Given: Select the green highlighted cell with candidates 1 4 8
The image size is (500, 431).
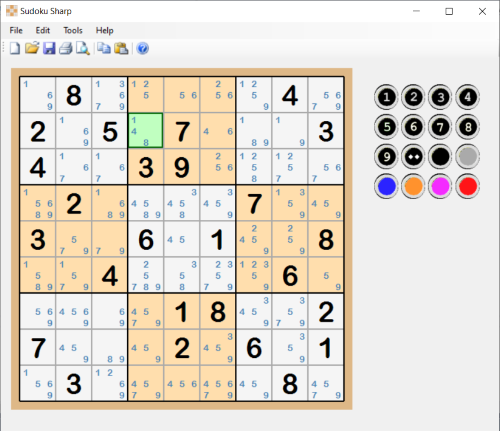Looking at the screenshot, I should (146, 130).
